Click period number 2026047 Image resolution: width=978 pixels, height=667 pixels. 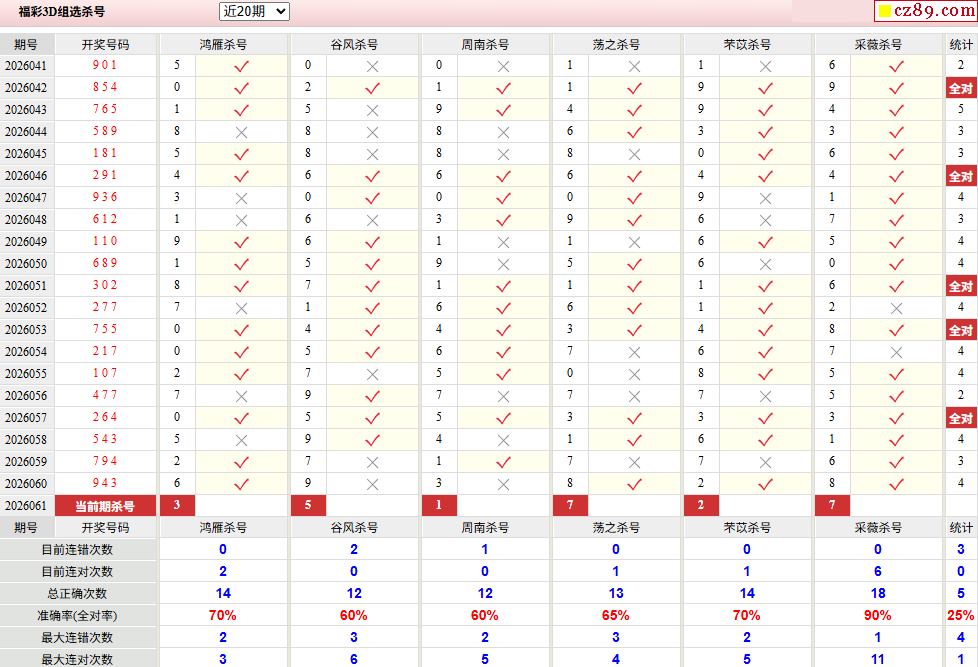click(26, 198)
